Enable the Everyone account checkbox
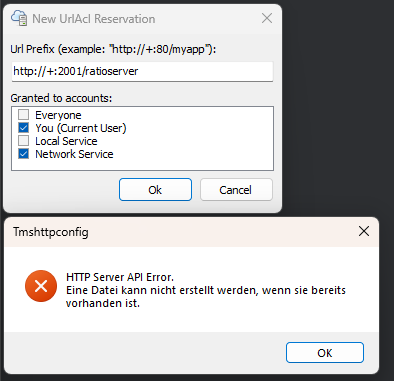This screenshot has width=394, height=381. [x=24, y=115]
